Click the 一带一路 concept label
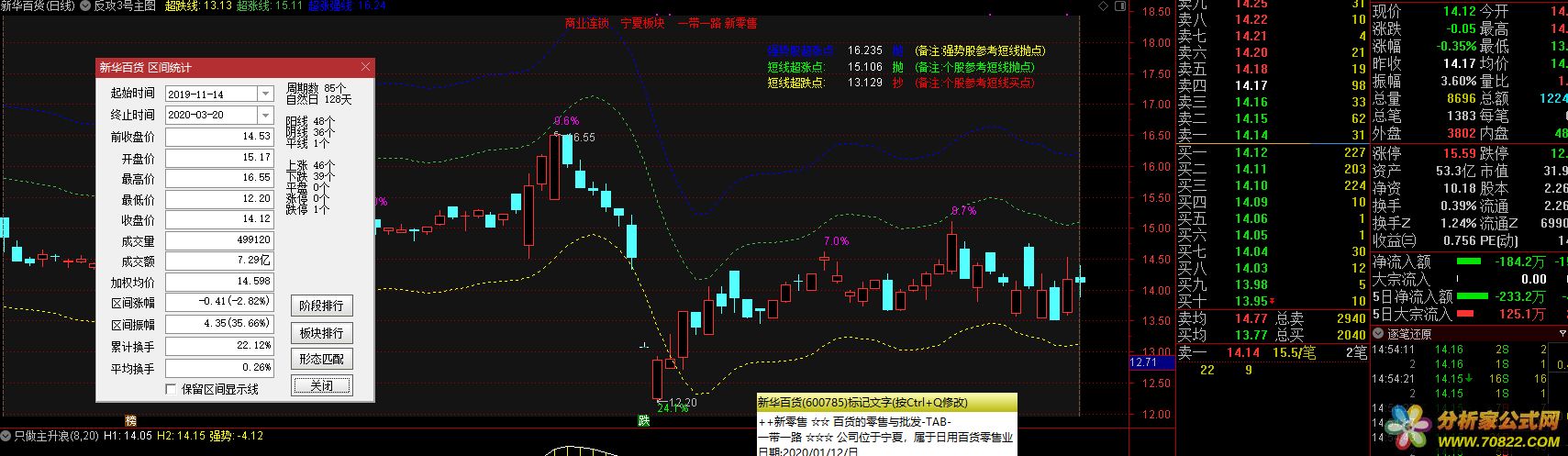This screenshot has height=456, width=1568. [x=698, y=23]
